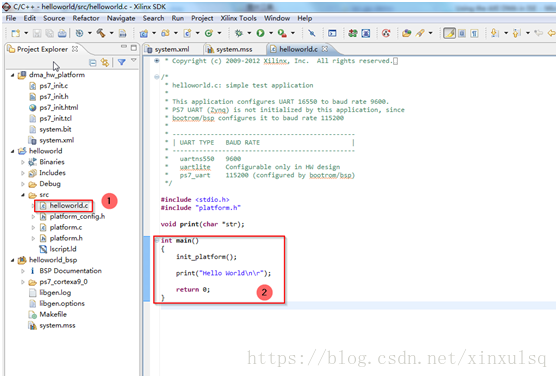Expand the Debug folder
Screen dimensions: 558x378
coord(23,184)
